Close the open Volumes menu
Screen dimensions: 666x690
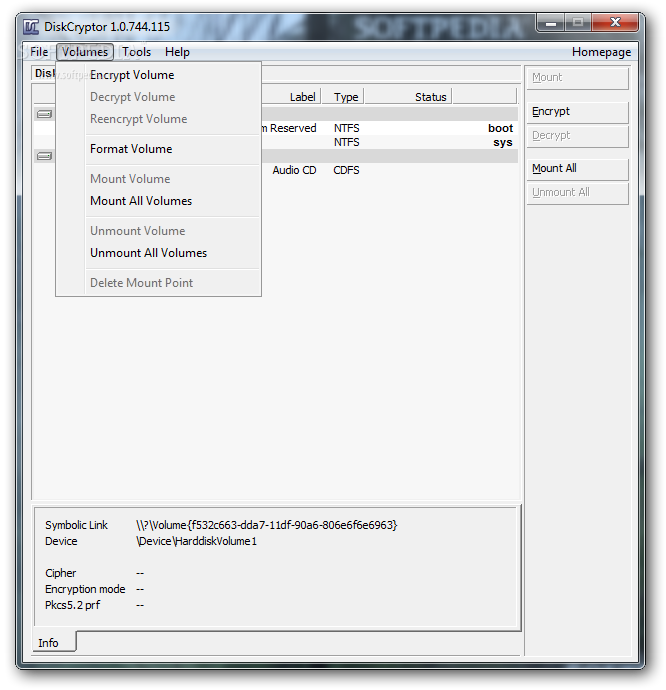(x=85, y=52)
